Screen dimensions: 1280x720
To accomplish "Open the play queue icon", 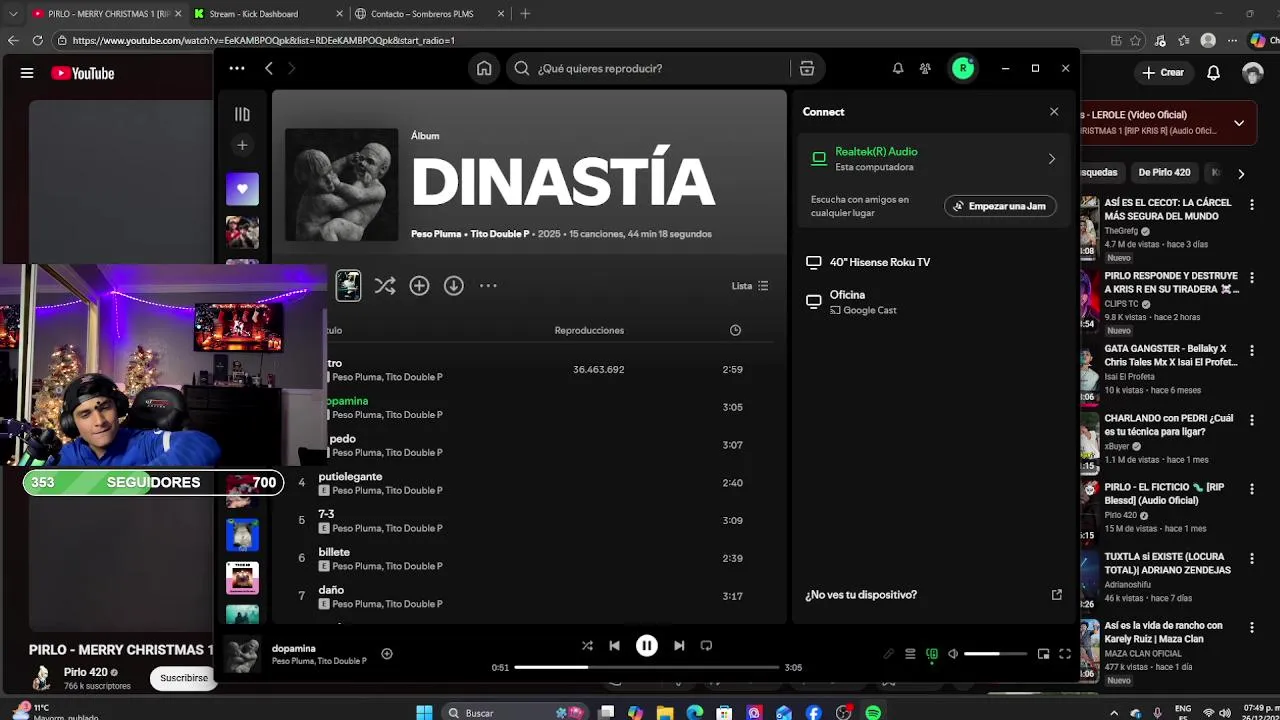I will click(x=910, y=654).
